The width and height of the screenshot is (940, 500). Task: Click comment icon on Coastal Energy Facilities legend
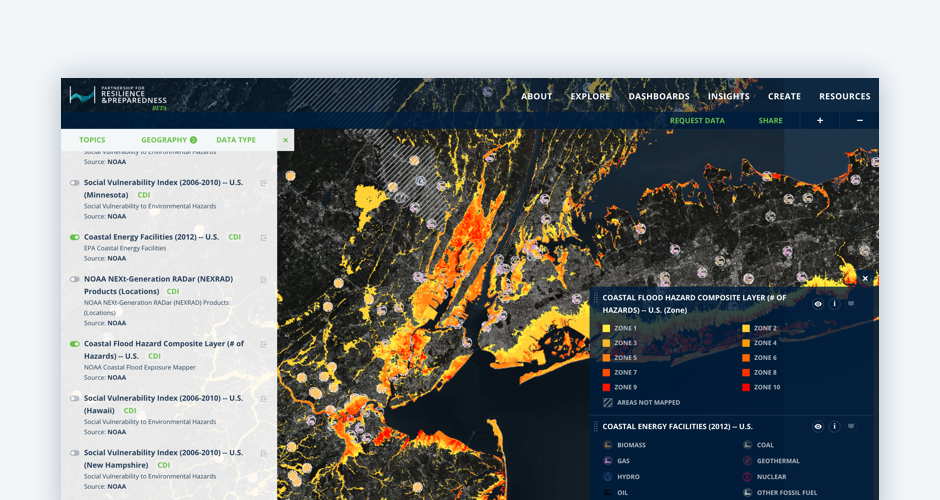851,426
